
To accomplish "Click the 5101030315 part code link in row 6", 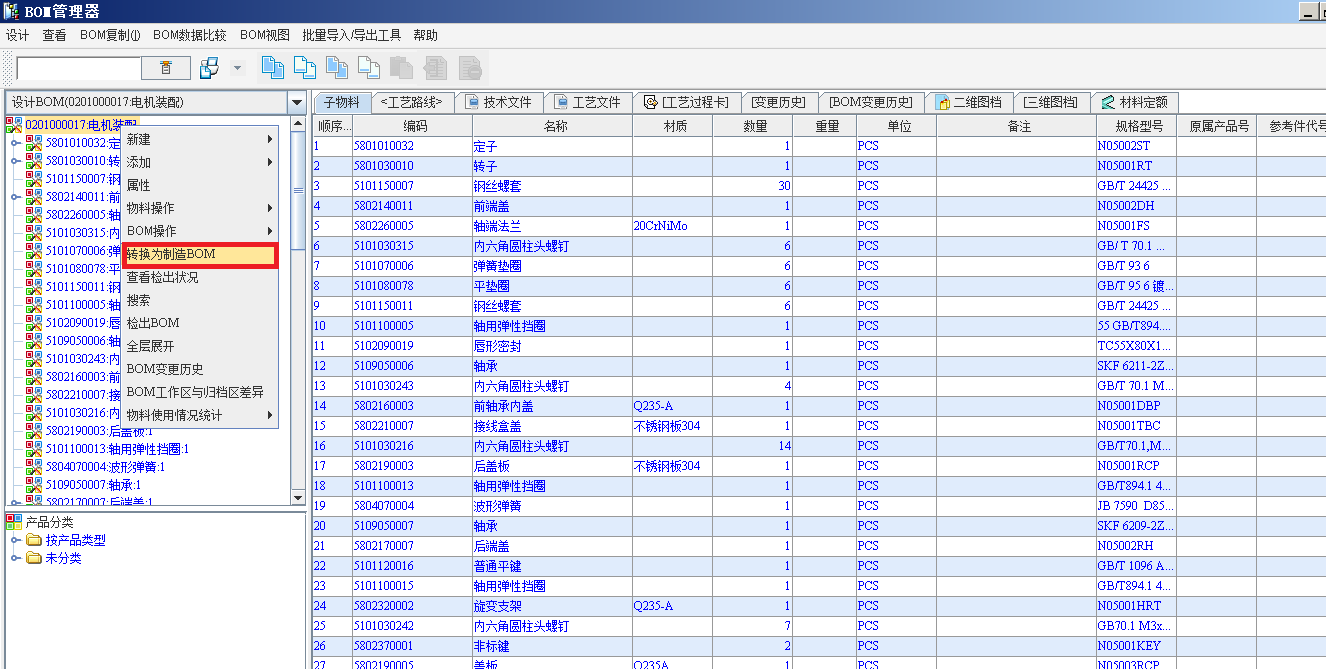I will 383,246.
